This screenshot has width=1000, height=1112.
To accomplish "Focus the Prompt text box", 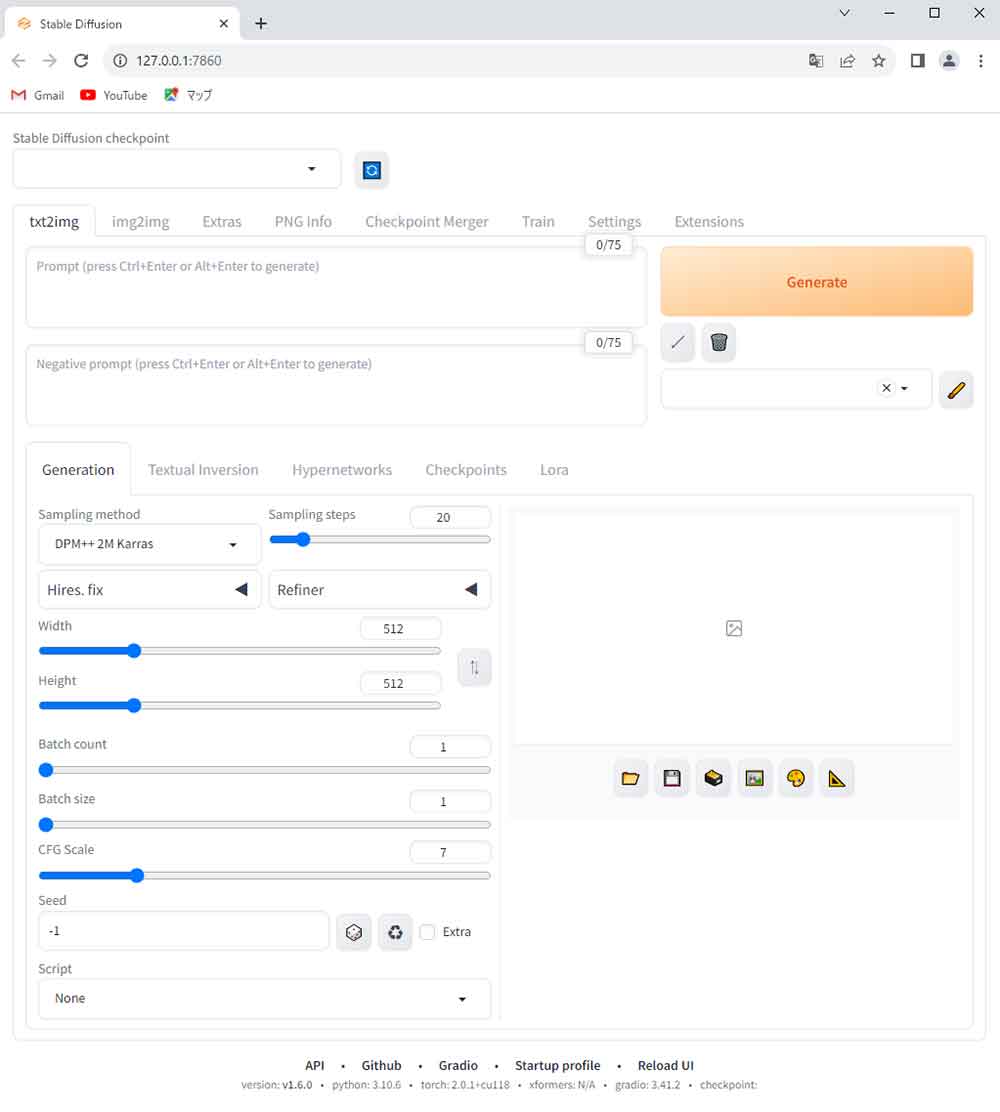I will [x=336, y=287].
